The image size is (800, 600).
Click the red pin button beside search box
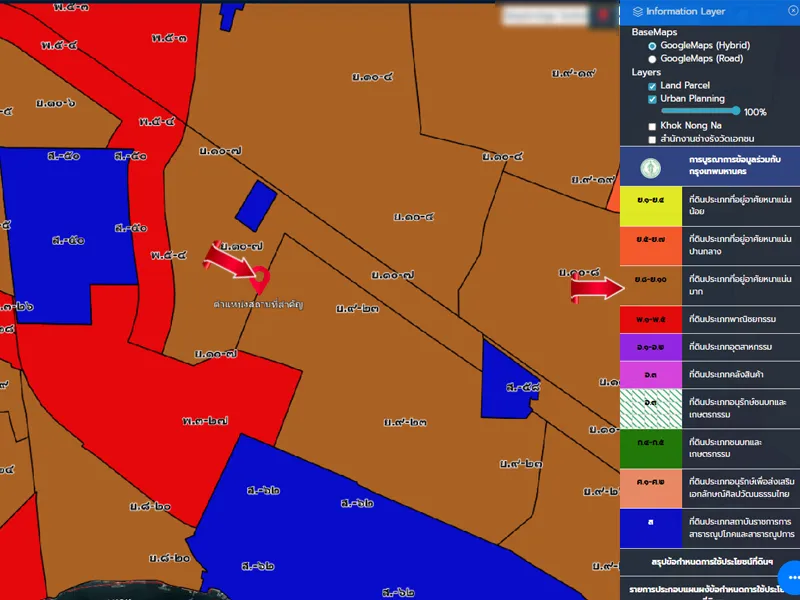(604, 15)
